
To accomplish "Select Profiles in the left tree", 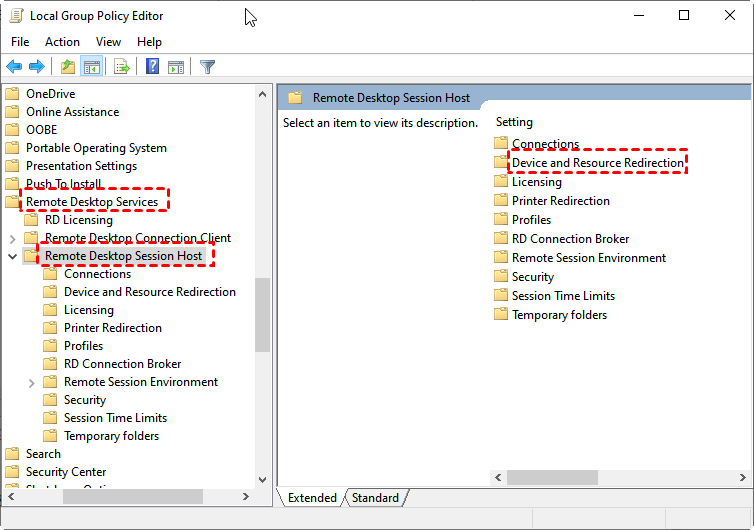I will pyautogui.click(x=83, y=346).
